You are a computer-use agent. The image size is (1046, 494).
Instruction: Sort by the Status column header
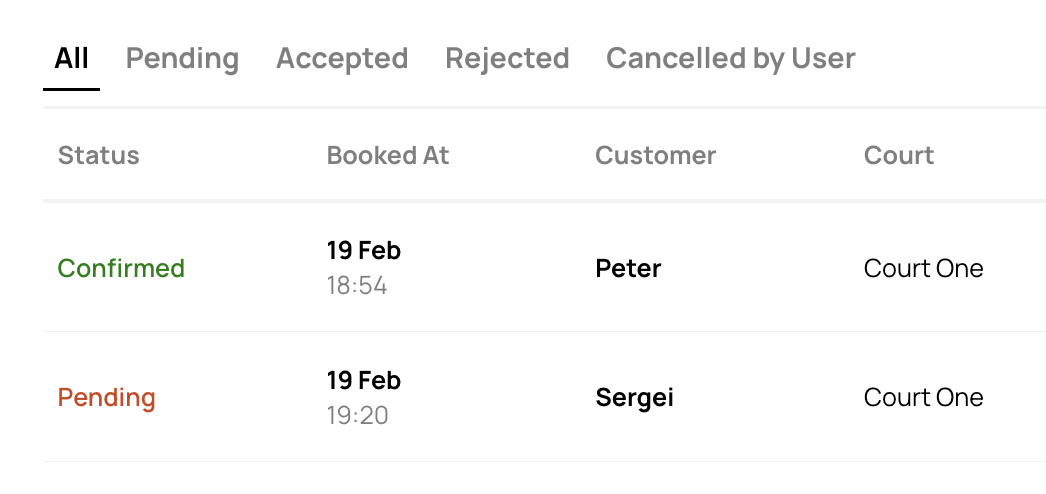point(98,156)
